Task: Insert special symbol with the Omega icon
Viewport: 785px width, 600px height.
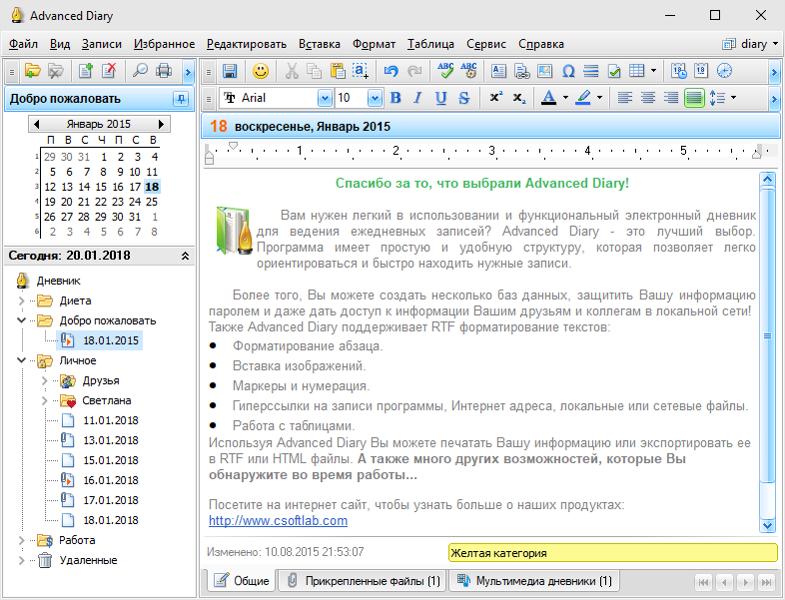Action: pos(568,71)
